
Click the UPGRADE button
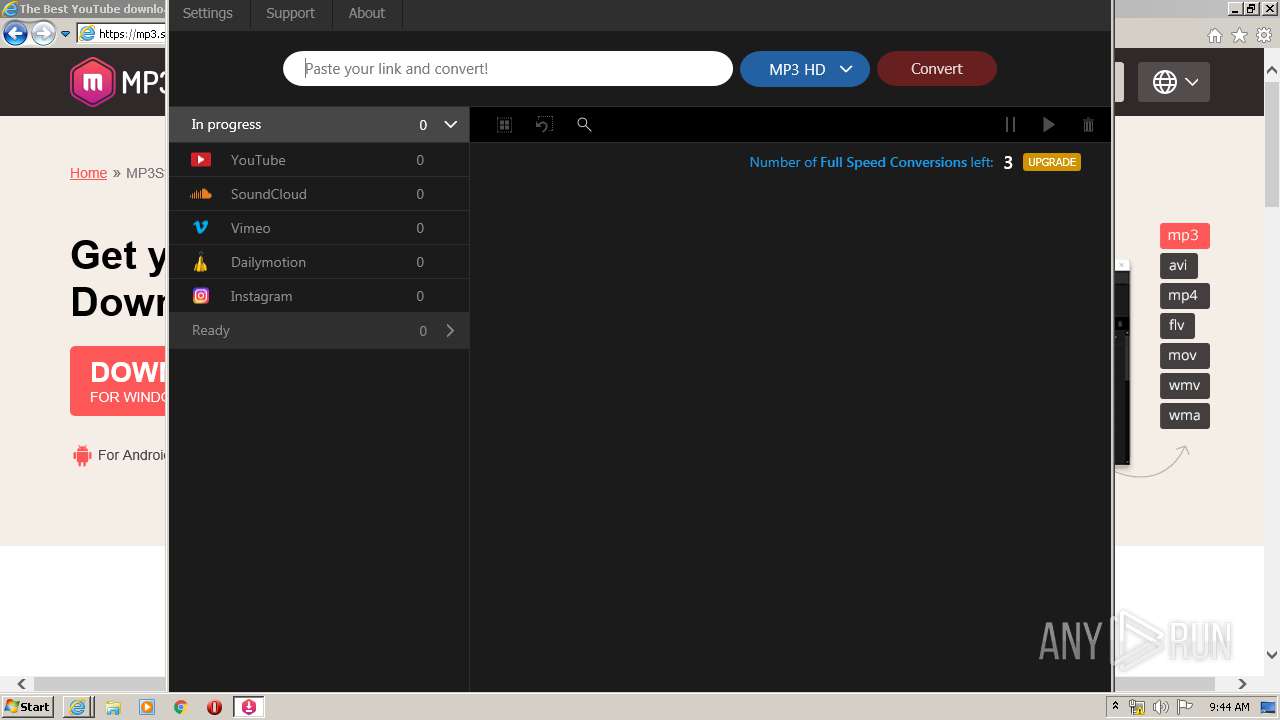coord(1052,162)
